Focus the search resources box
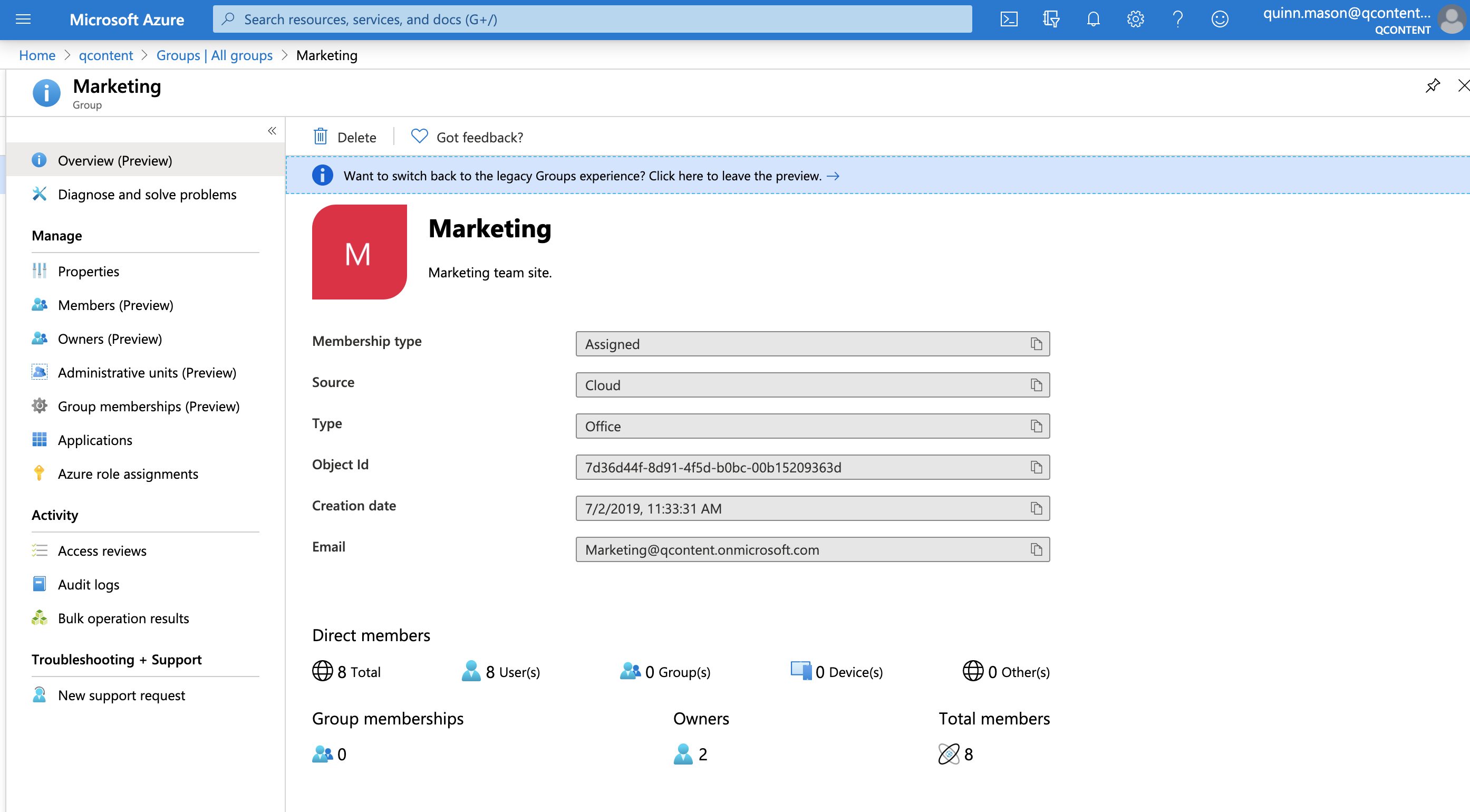The height and width of the screenshot is (812, 1470). pyautogui.click(x=592, y=20)
